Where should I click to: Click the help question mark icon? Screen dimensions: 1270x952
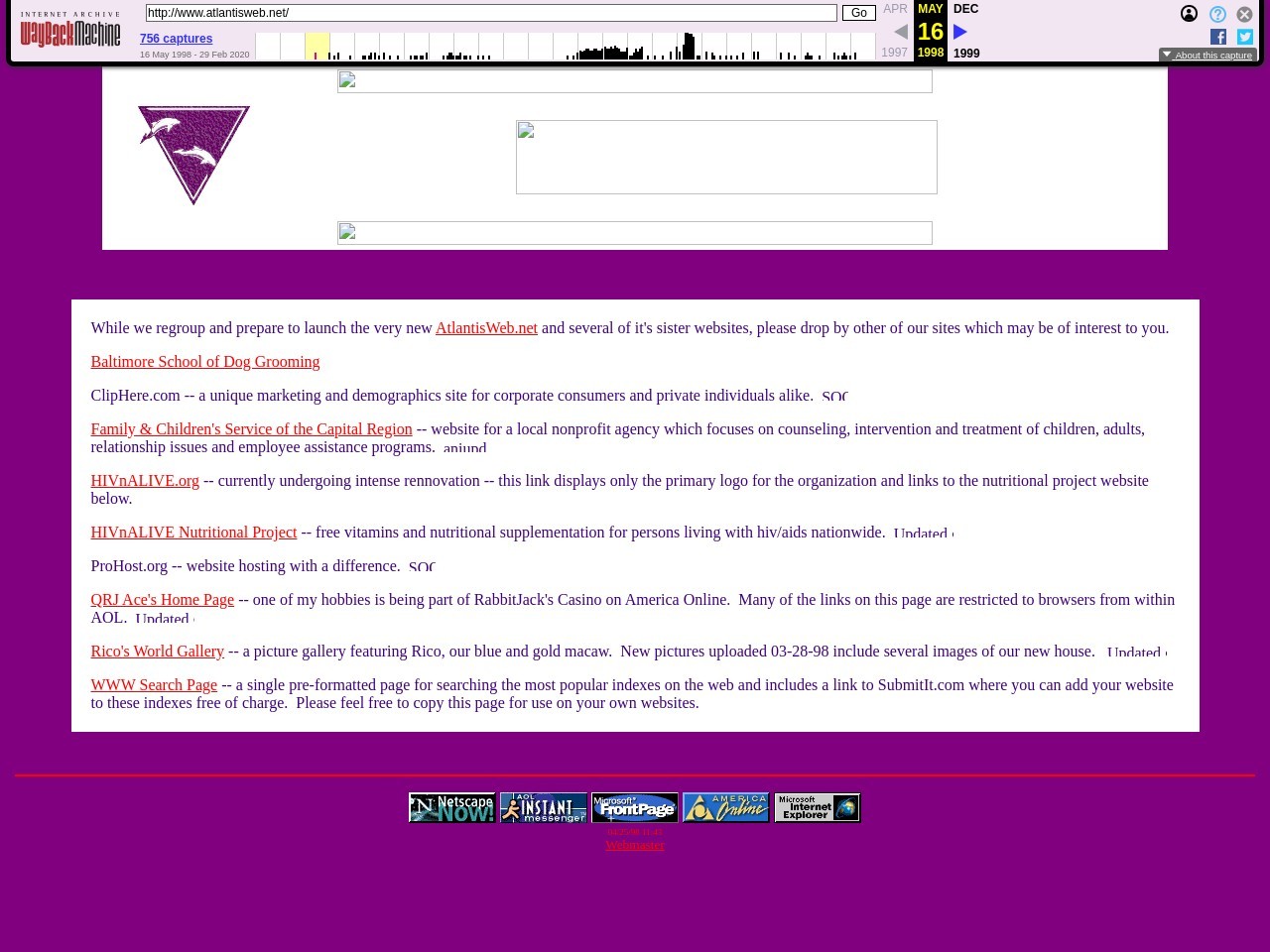pos(1217,14)
